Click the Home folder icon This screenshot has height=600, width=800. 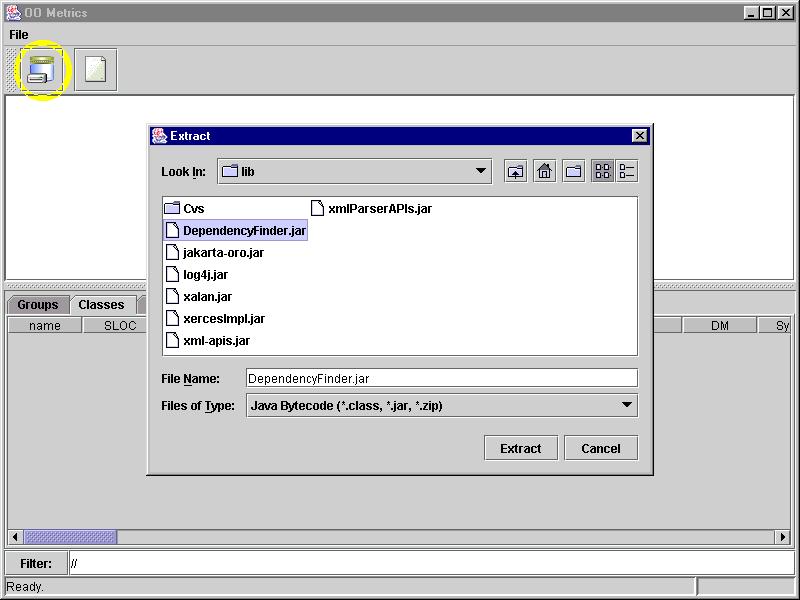click(x=544, y=171)
